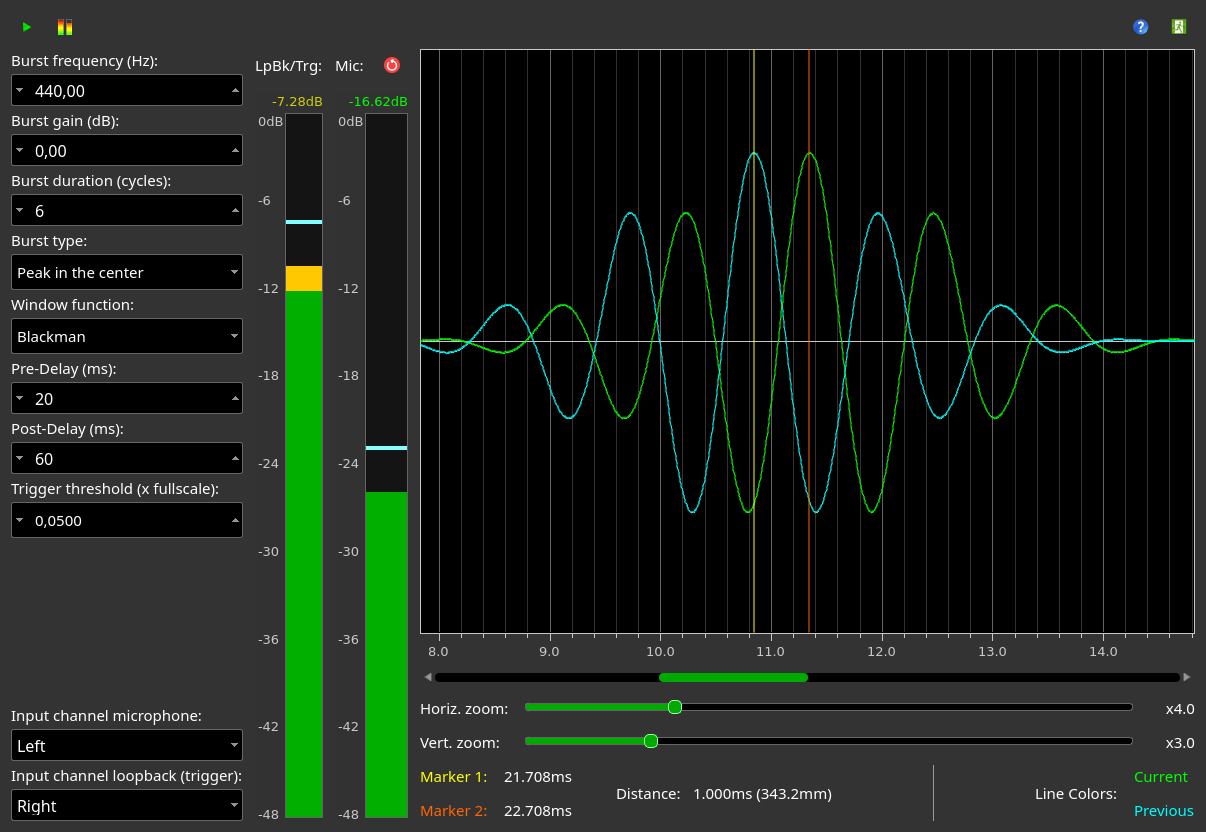
Task: Start measurement with the green play icon
Action: point(27,27)
